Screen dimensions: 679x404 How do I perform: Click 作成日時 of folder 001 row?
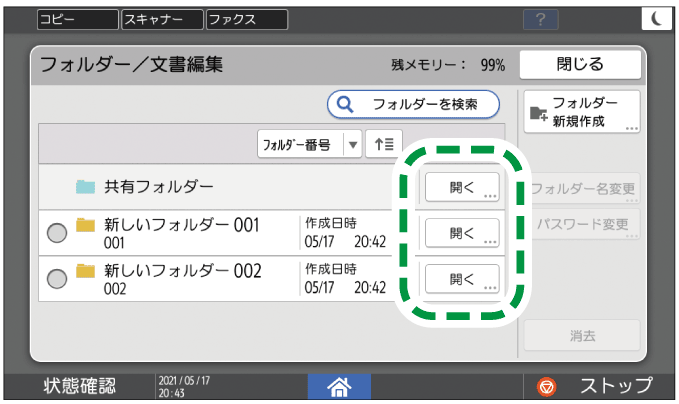pos(345,233)
